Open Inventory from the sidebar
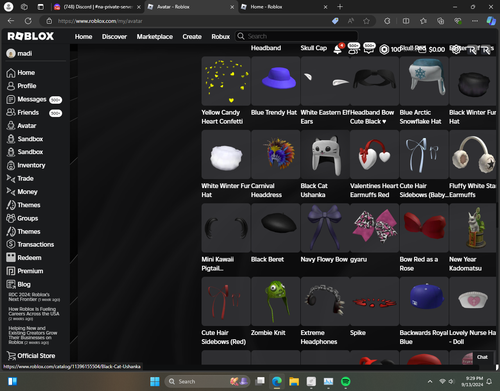This screenshot has width=500, height=391. click(x=26, y=165)
